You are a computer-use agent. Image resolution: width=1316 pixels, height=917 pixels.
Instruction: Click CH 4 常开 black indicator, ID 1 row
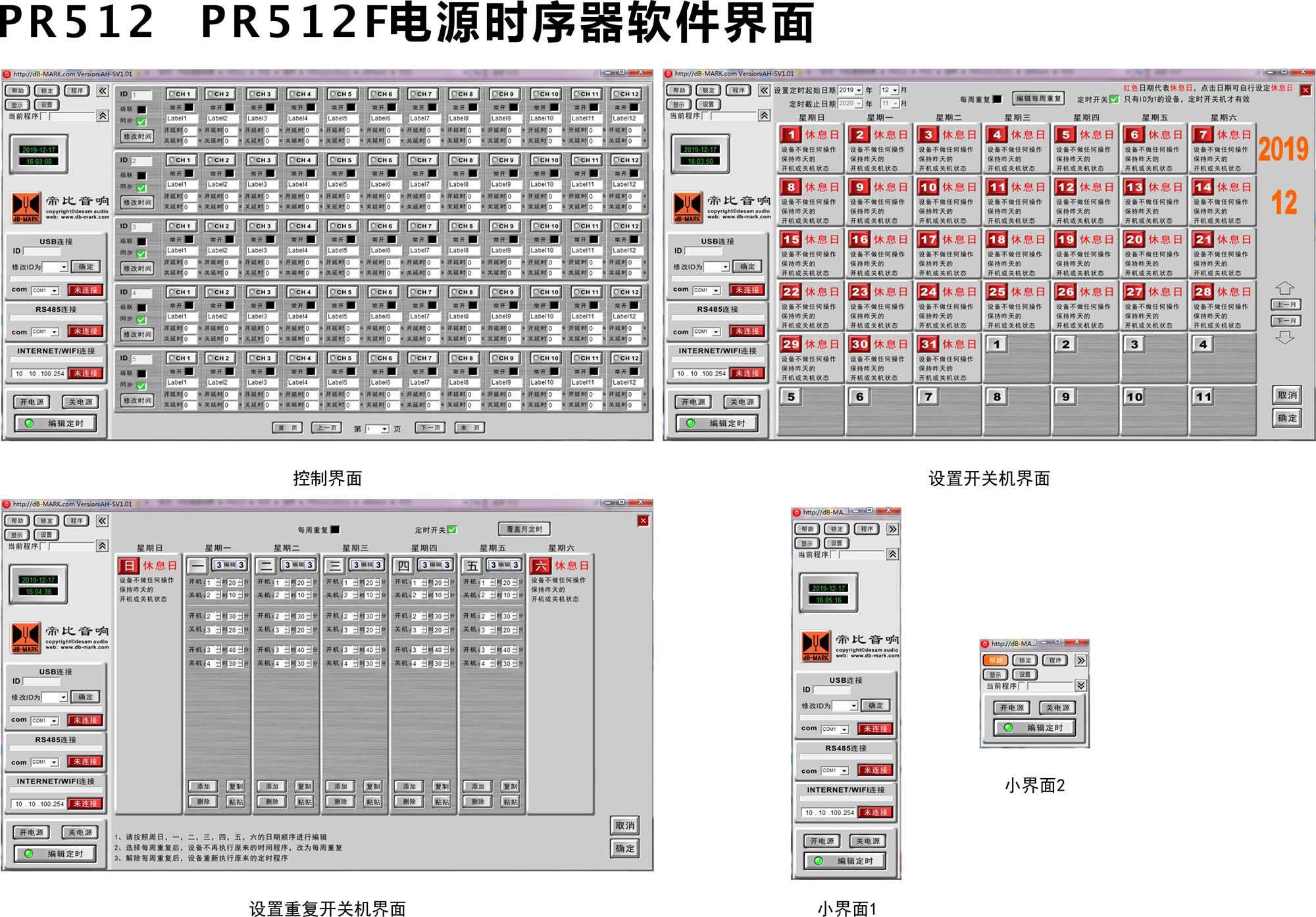coord(310,107)
